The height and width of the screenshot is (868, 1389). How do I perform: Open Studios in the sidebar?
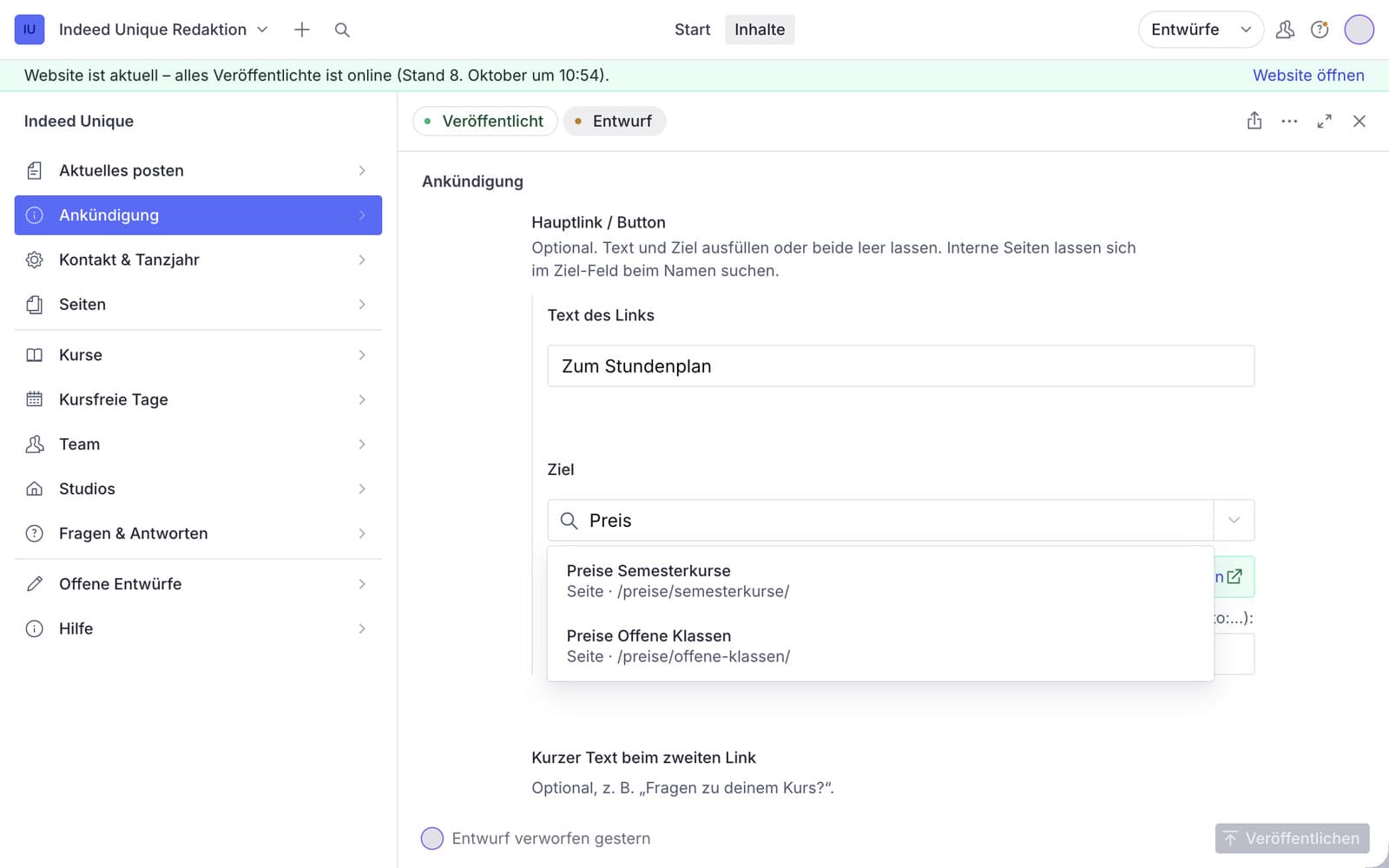click(198, 489)
